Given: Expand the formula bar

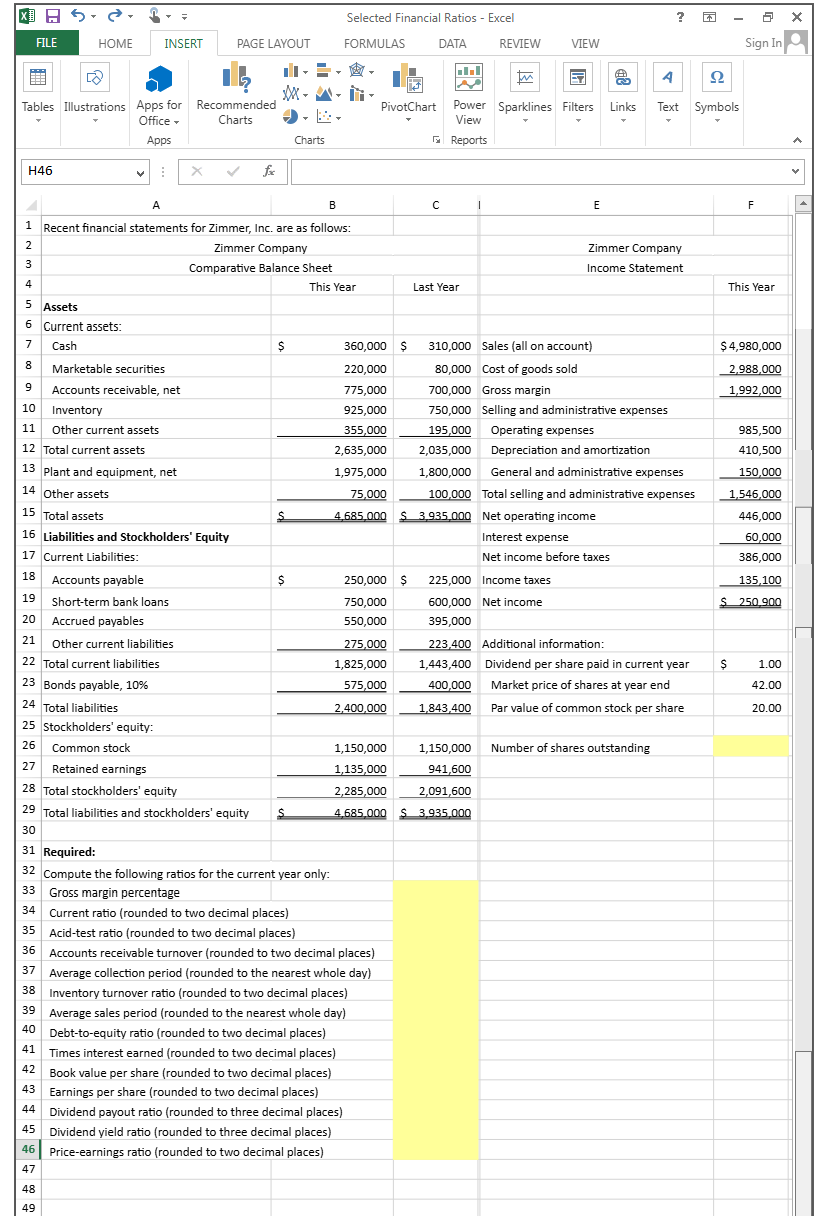Looking at the screenshot, I should (797, 172).
